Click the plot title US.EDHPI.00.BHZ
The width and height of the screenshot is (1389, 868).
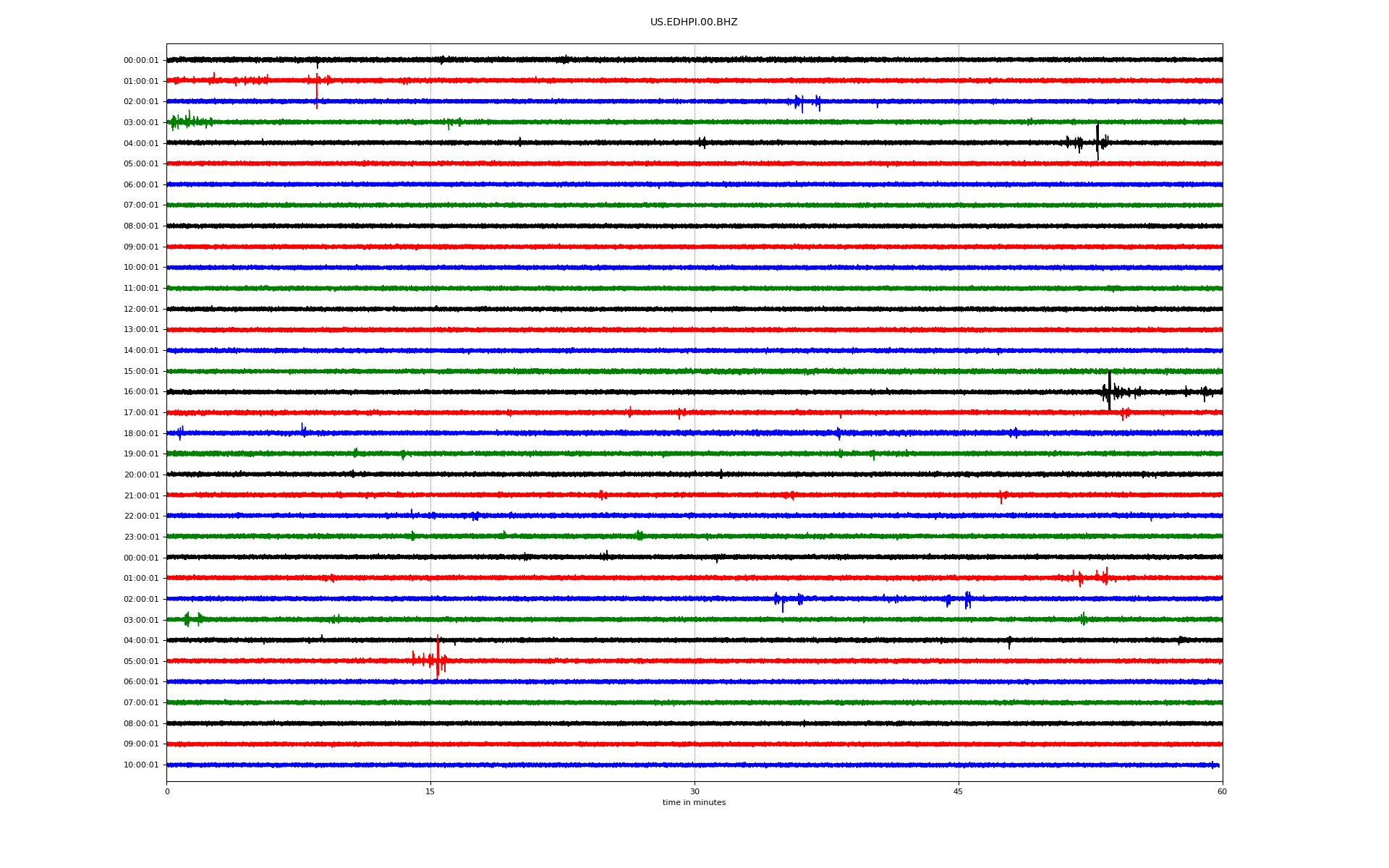pyautogui.click(x=693, y=22)
